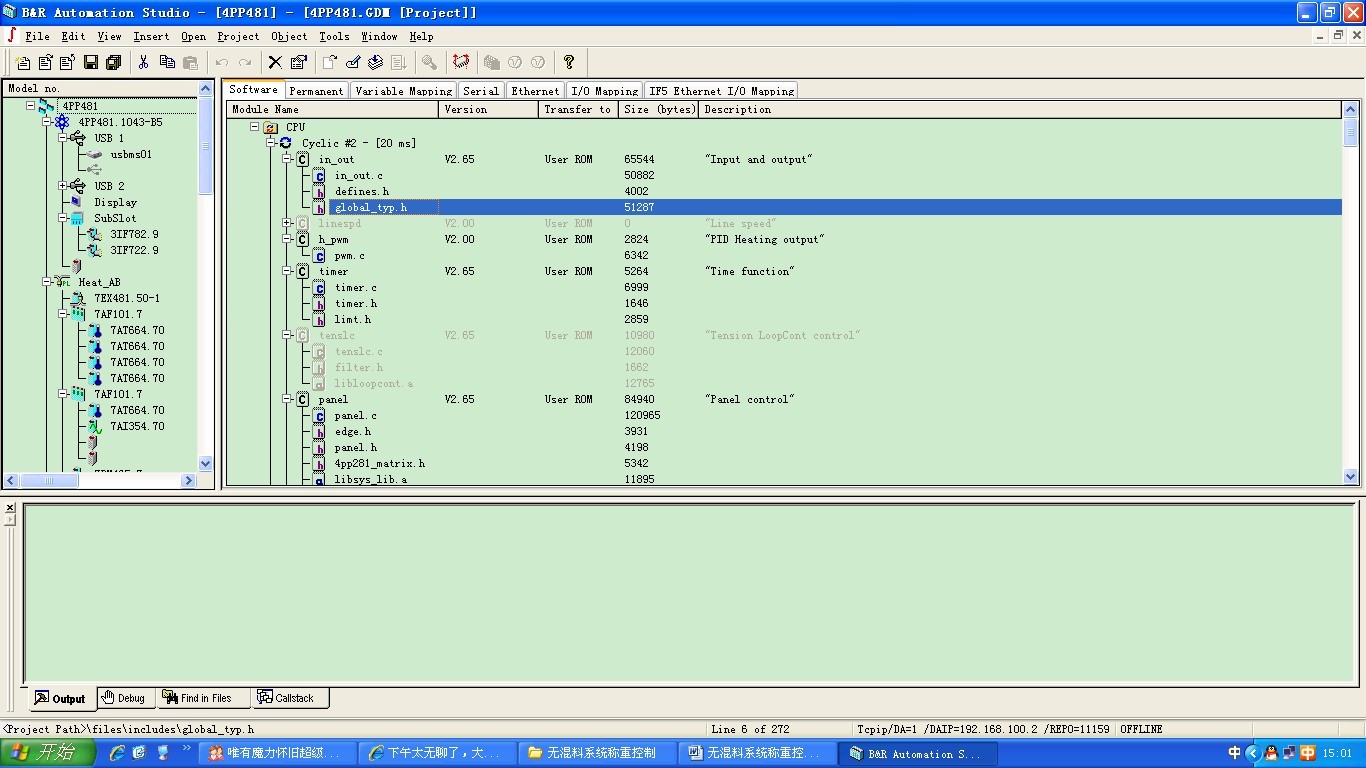Click the Delete X toolbar icon
The image size is (1366, 768).
pyautogui.click(x=275, y=62)
